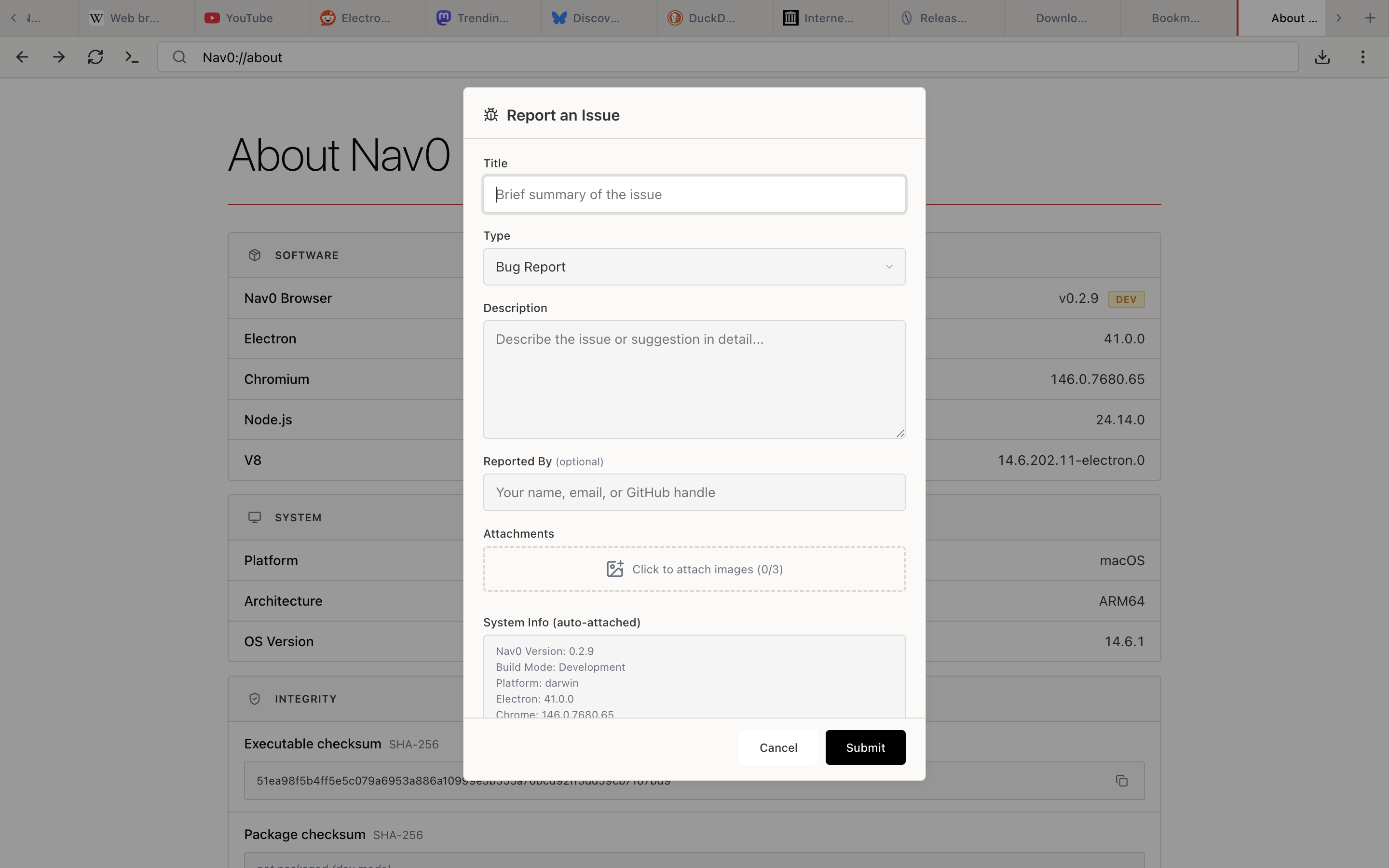The image size is (1389, 868).
Task: Click the macOS platform value
Action: click(1122, 560)
